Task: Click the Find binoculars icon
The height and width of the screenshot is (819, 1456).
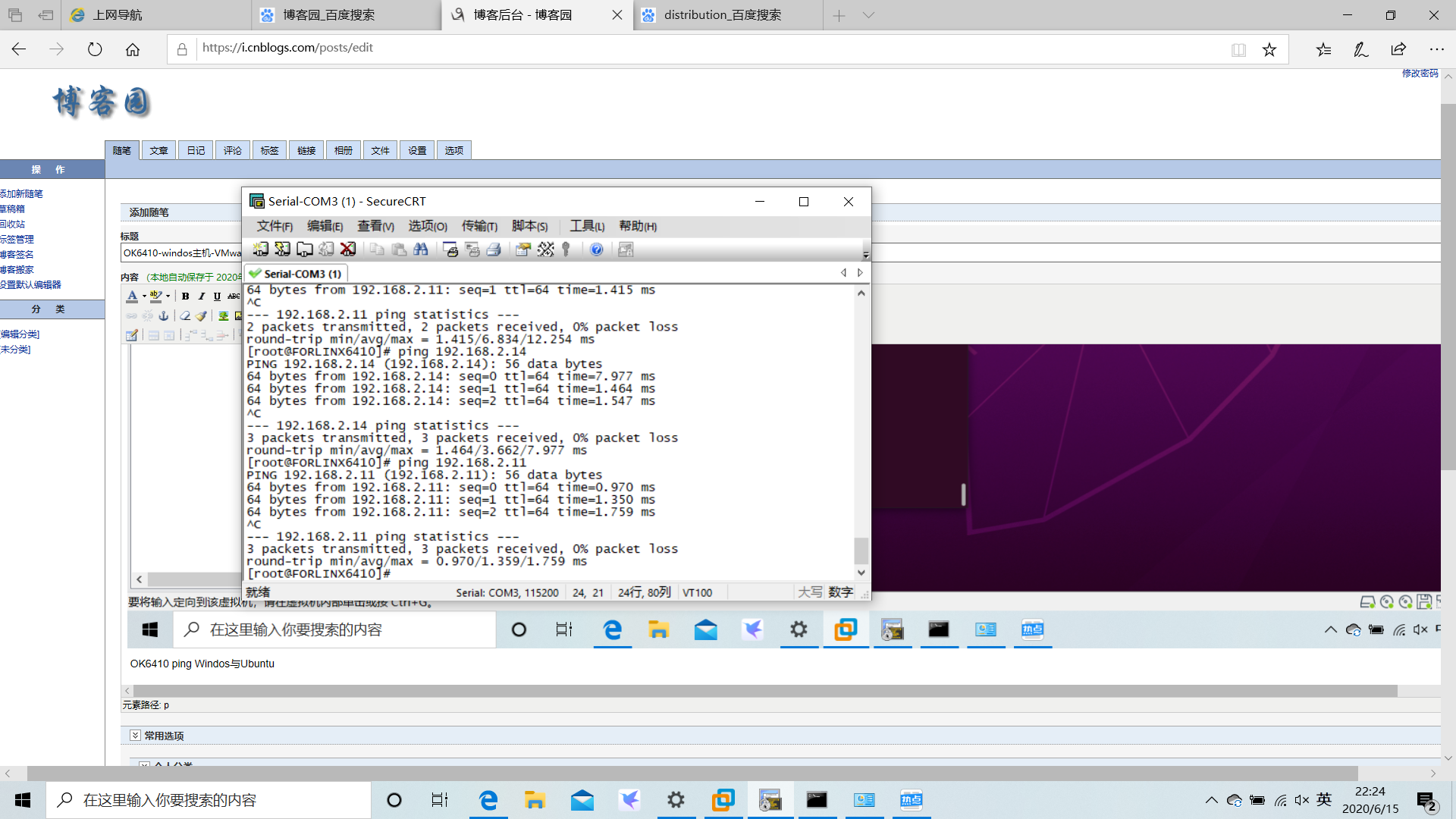Action: pos(421,249)
